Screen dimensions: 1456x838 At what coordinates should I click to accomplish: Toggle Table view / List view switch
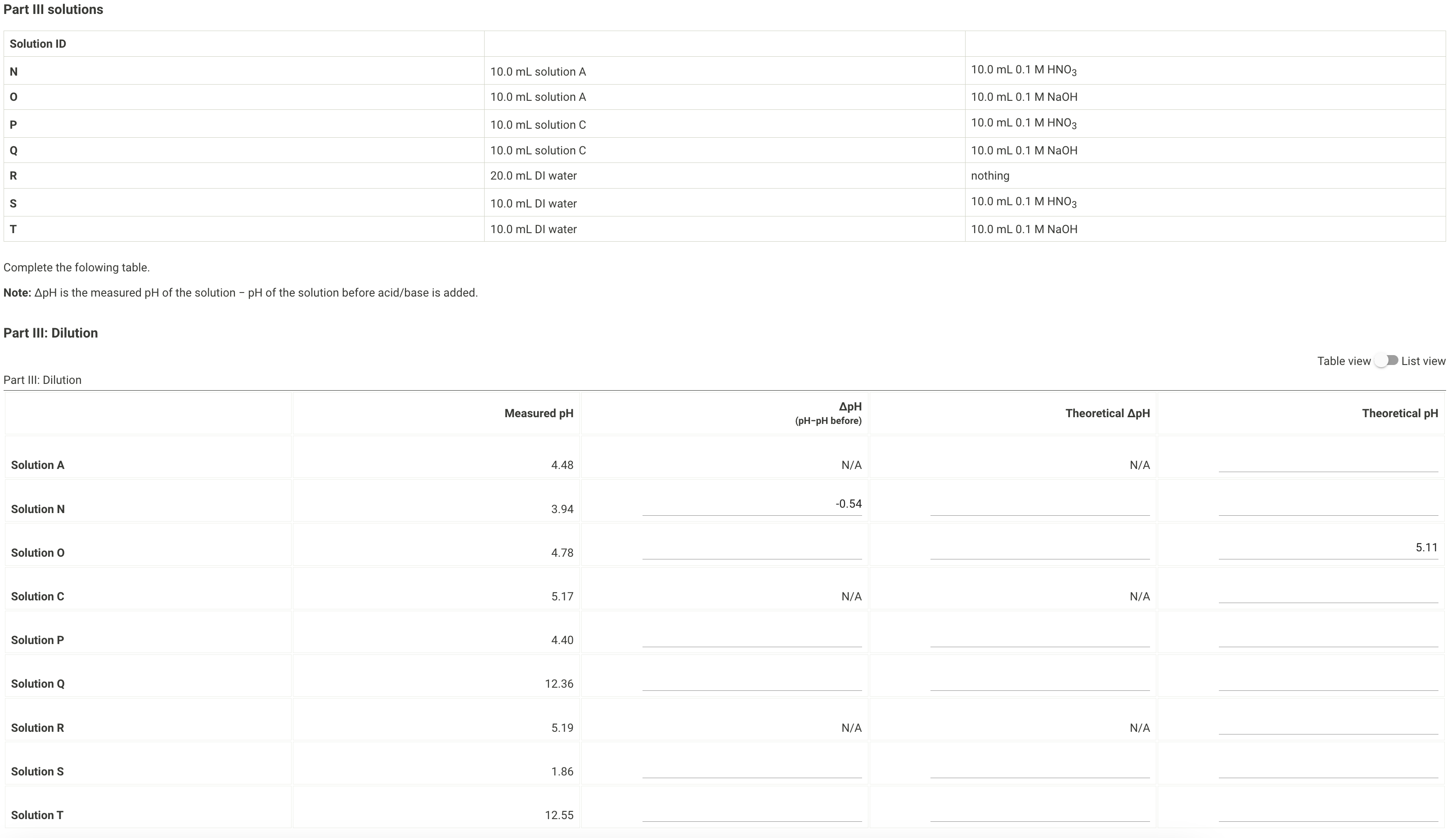tap(1386, 361)
